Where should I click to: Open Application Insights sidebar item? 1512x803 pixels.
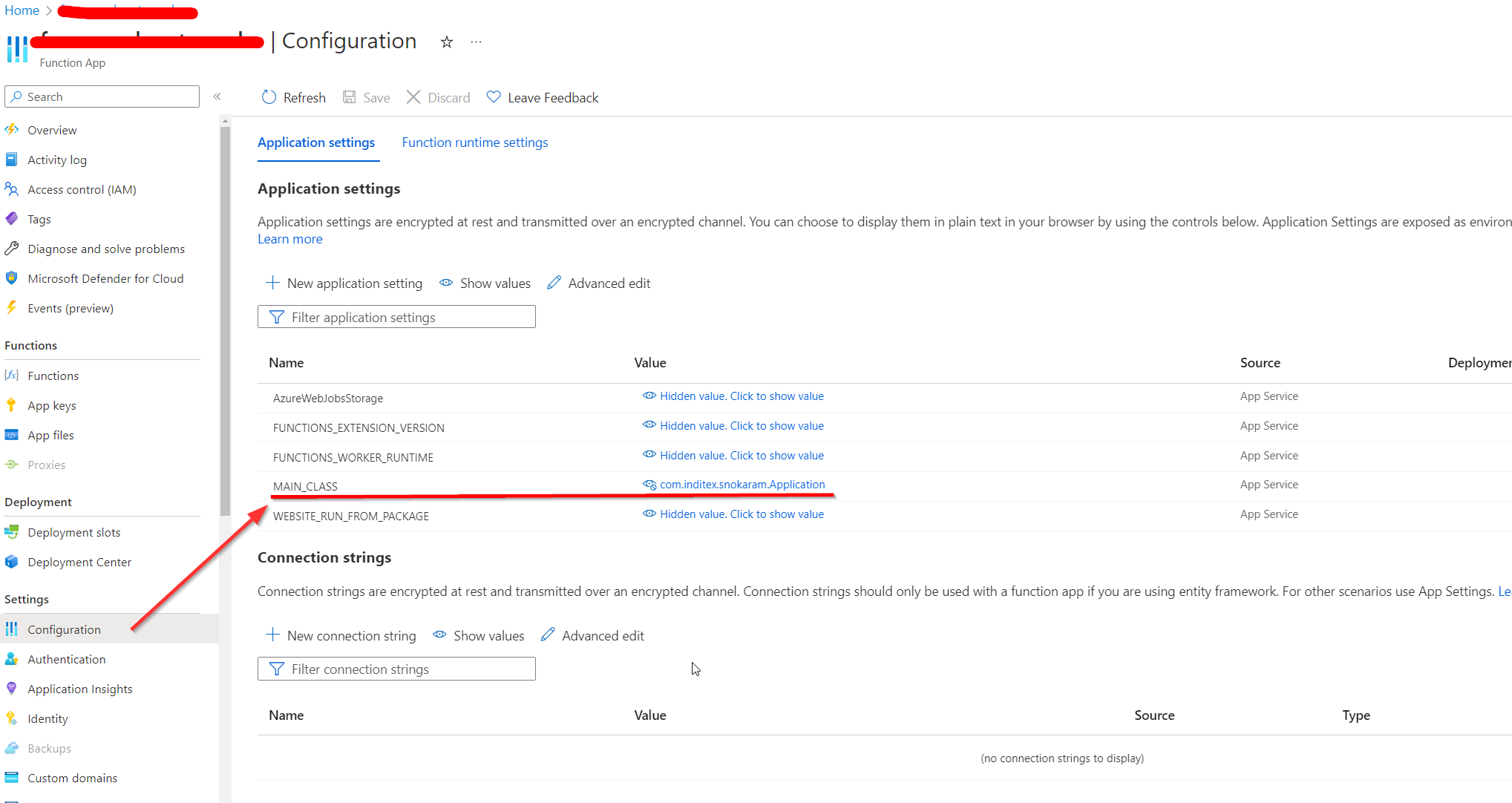pos(79,689)
